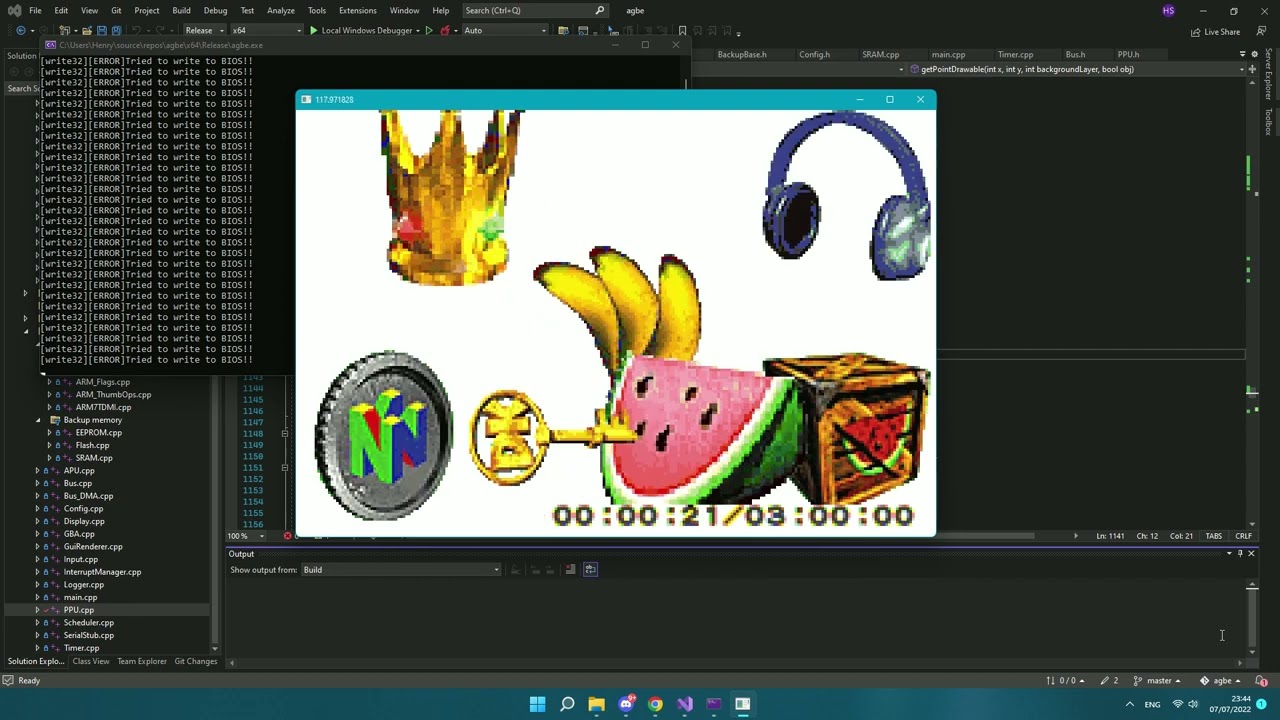The width and height of the screenshot is (1280, 720).
Task: Open the Build menu
Action: pos(181,10)
